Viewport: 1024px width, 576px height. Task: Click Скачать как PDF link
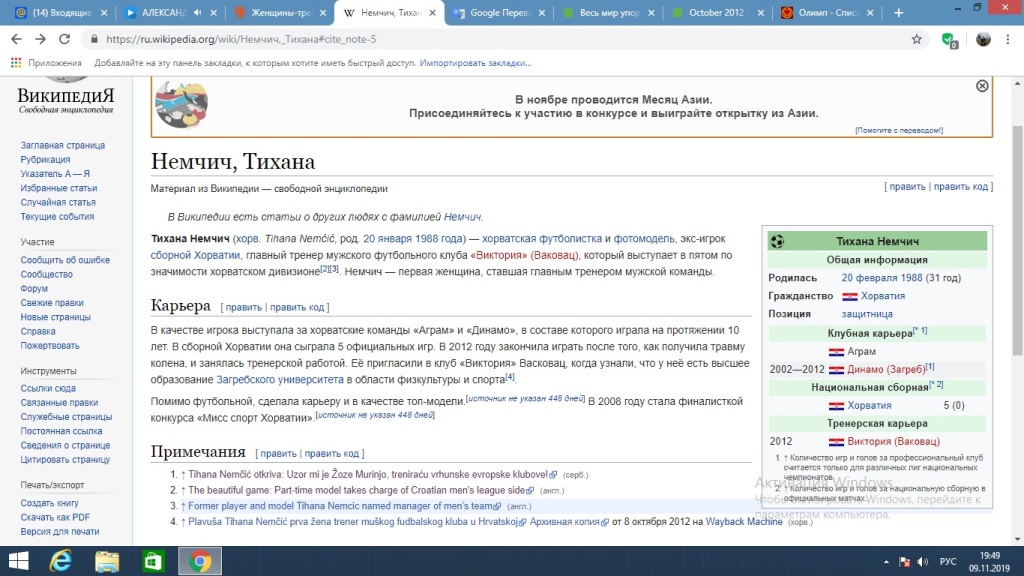click(x=55, y=517)
